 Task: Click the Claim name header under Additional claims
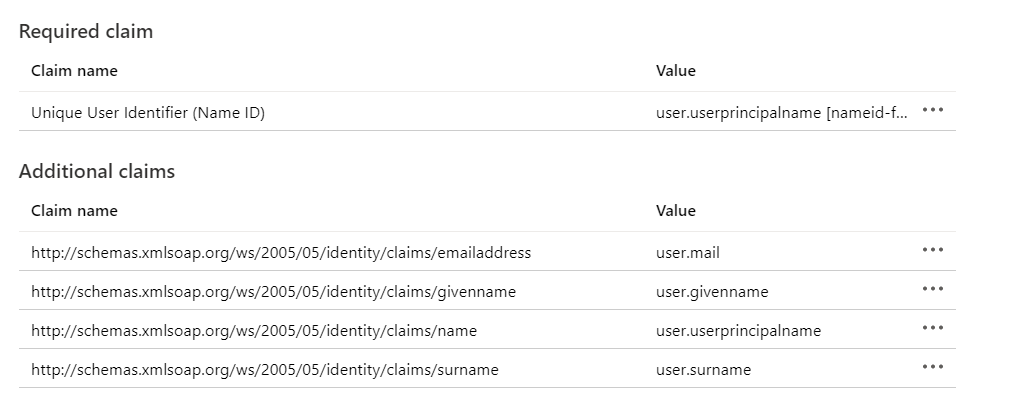point(74,211)
